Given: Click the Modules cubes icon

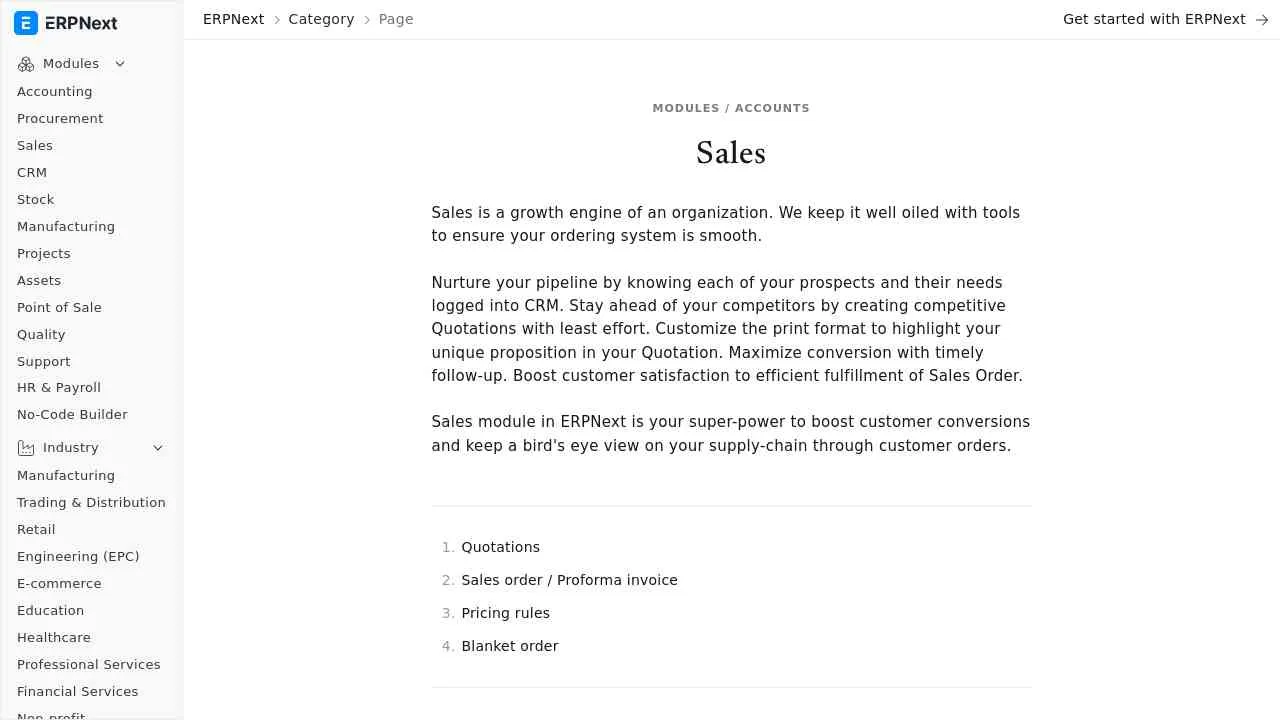Looking at the screenshot, I should click(x=26, y=64).
